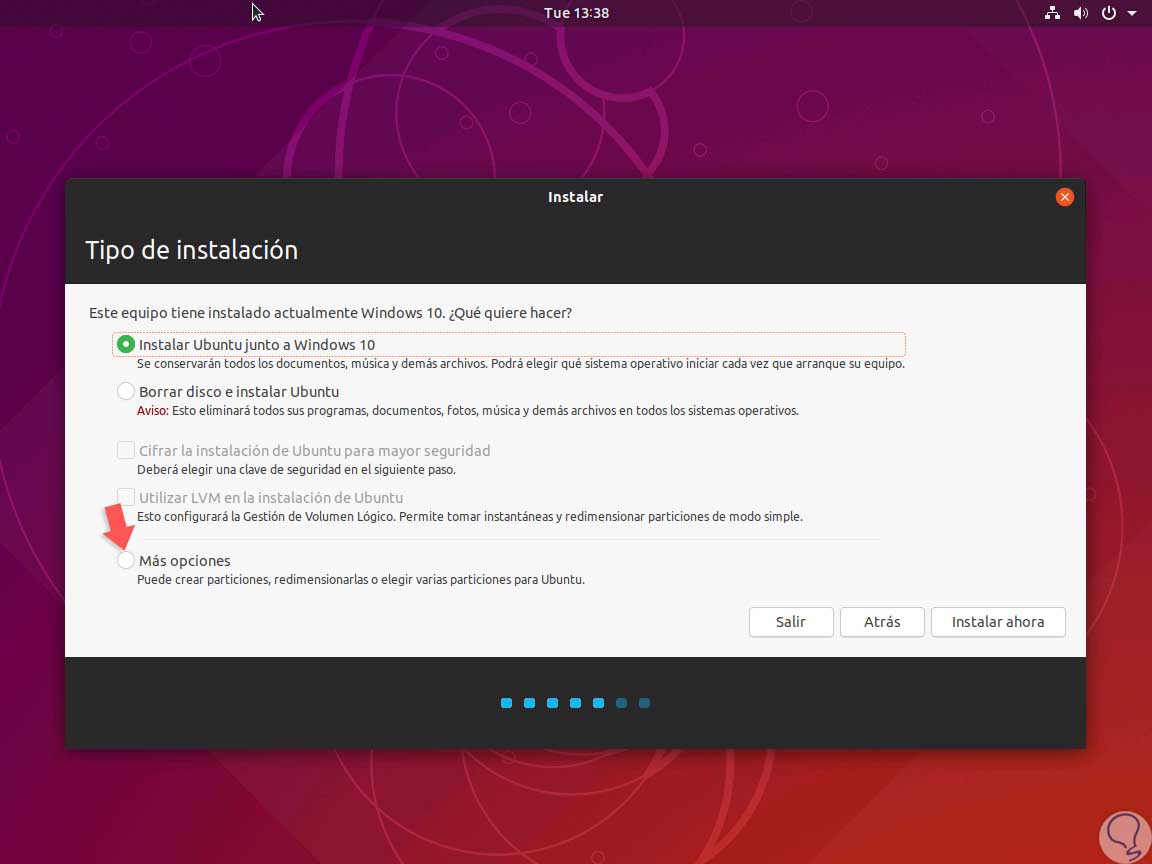Select the Más opciones radio button

coord(126,561)
